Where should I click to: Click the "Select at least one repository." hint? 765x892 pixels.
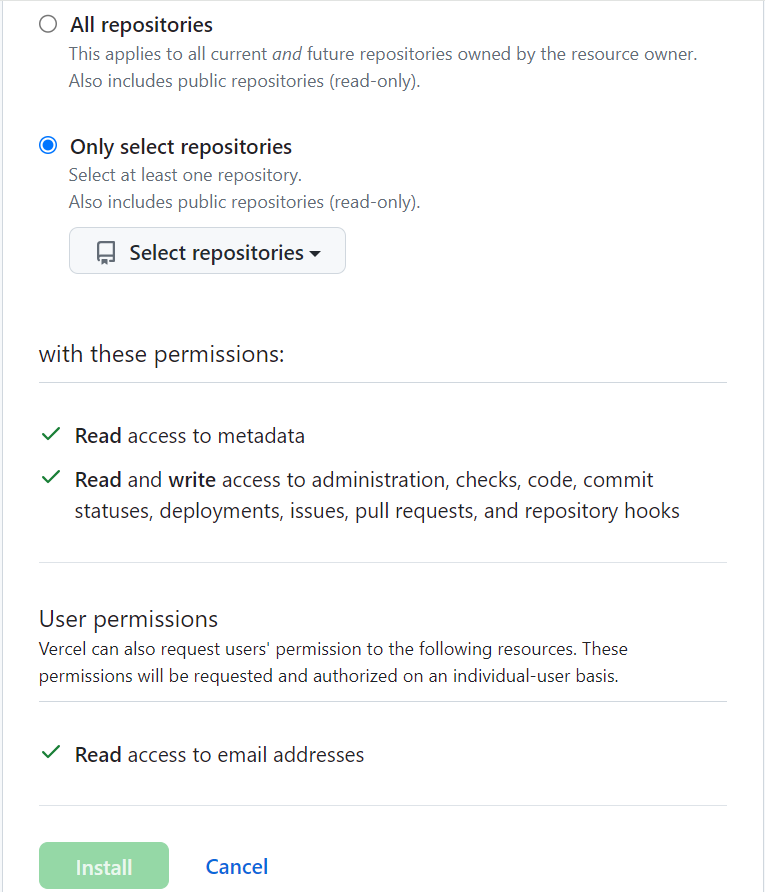(x=185, y=175)
